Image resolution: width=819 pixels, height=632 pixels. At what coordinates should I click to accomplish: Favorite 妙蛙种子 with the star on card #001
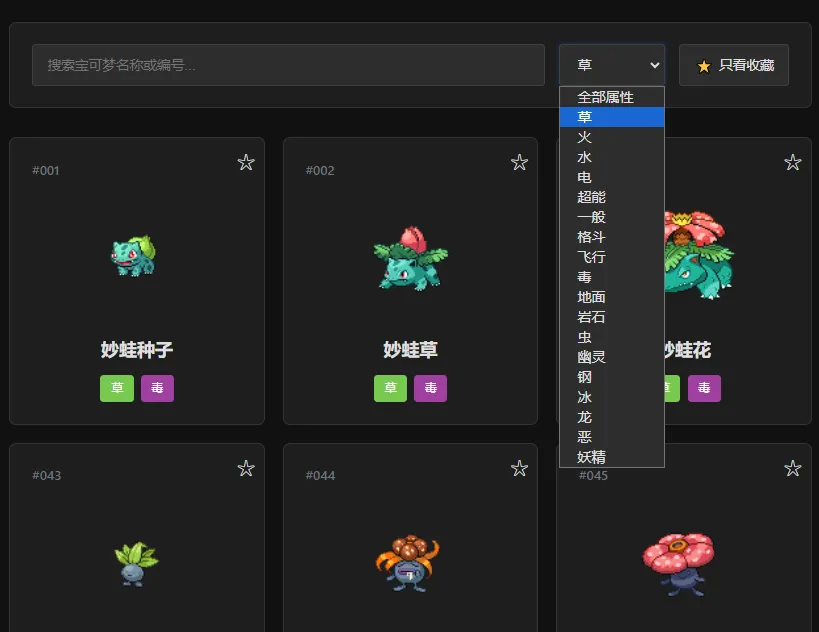(246, 162)
